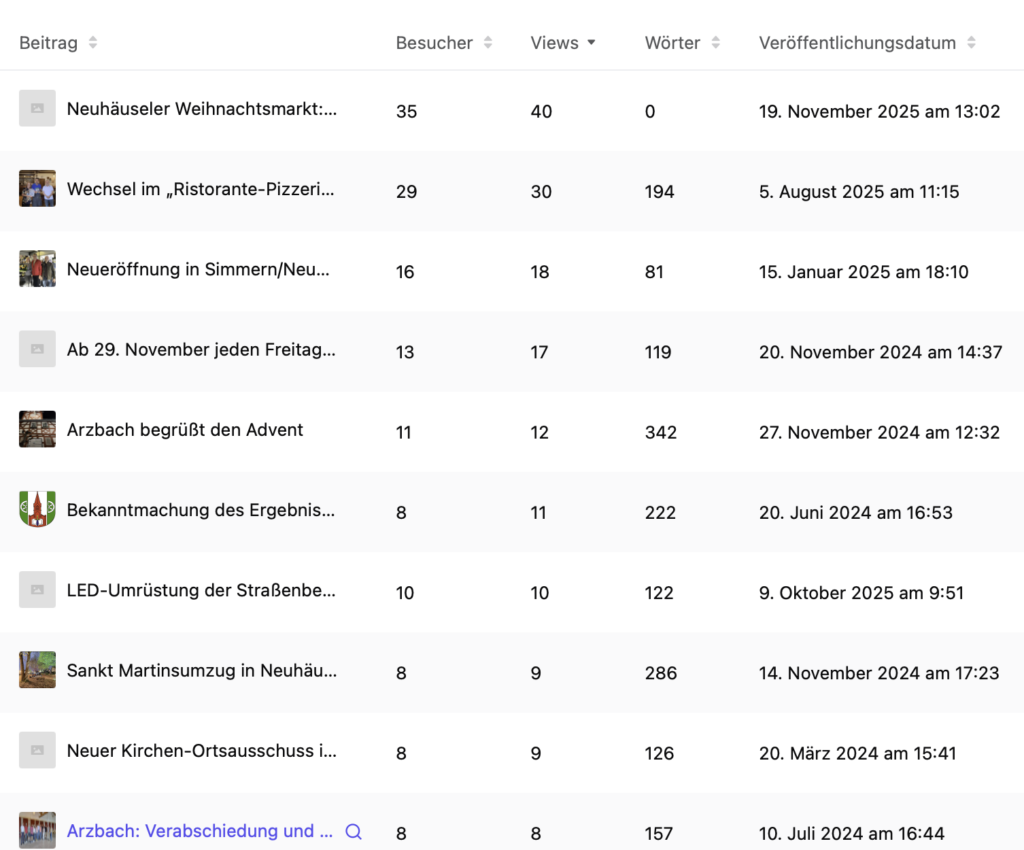Sort the table by the Besucher column header
This screenshot has width=1024, height=850.
pyautogui.click(x=434, y=43)
